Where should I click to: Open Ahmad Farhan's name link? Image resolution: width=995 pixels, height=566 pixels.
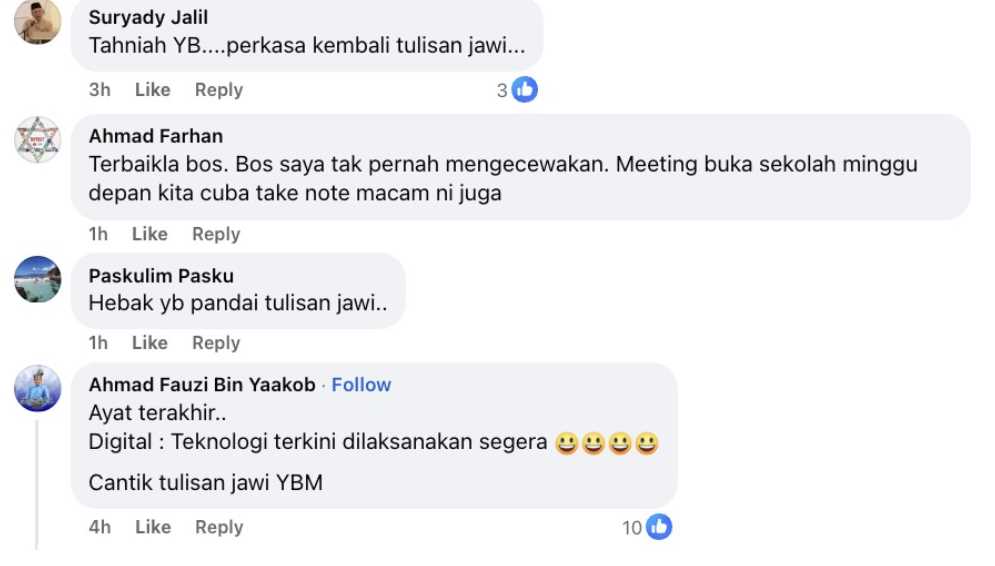(x=155, y=136)
